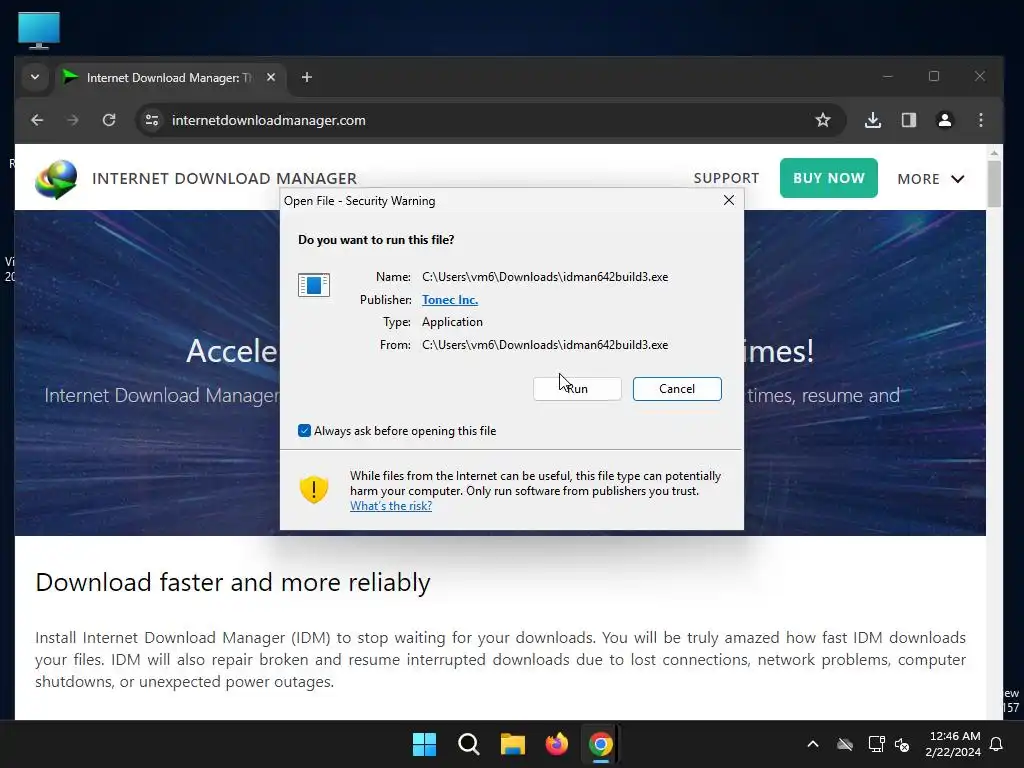Open Windows taskbar search
1024x768 pixels.
pos(468,744)
